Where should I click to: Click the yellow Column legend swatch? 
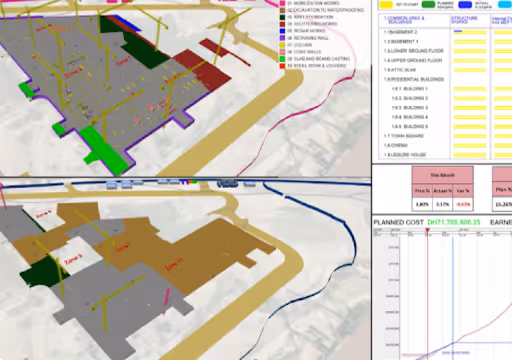click(282, 45)
